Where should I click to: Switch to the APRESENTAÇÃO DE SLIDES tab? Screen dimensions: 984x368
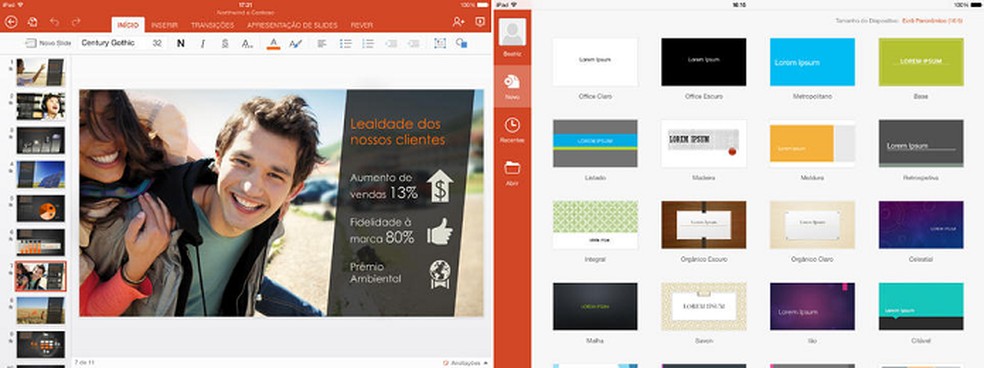(x=292, y=26)
